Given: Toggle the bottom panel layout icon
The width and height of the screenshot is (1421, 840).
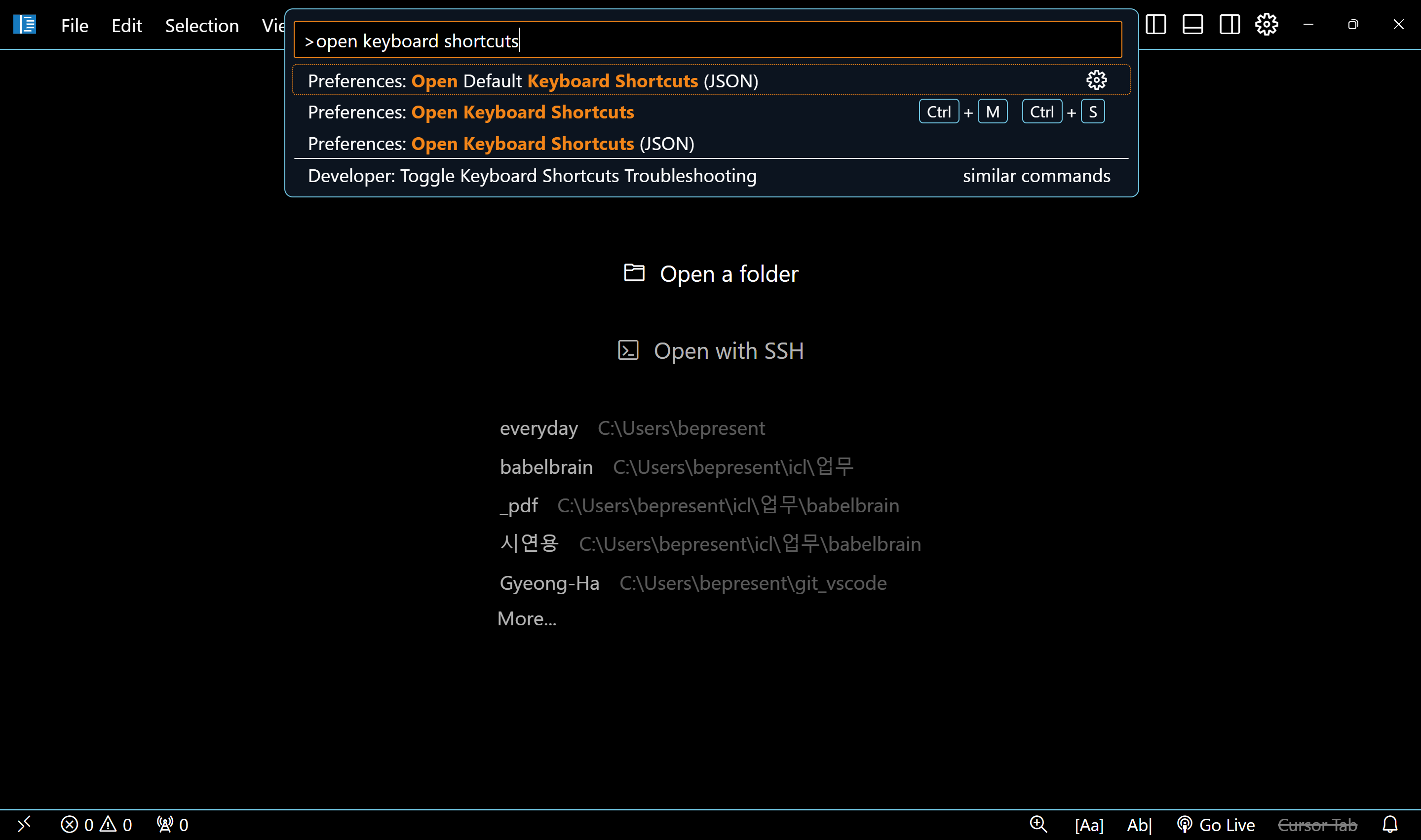Looking at the screenshot, I should click(x=1192, y=24).
